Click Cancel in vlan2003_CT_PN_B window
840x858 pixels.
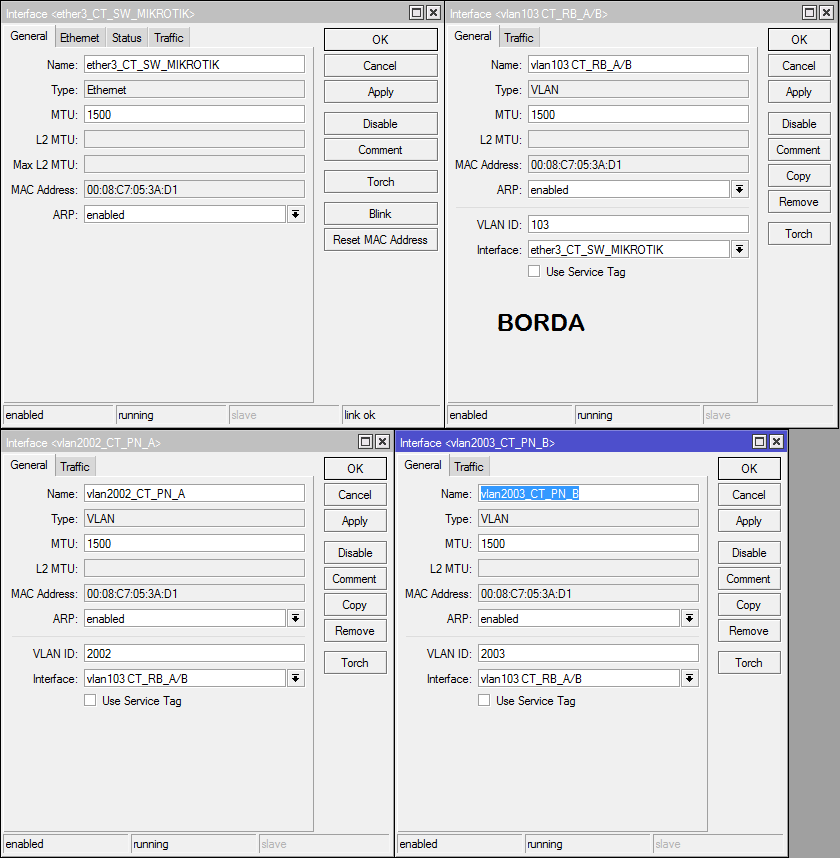[x=749, y=495]
